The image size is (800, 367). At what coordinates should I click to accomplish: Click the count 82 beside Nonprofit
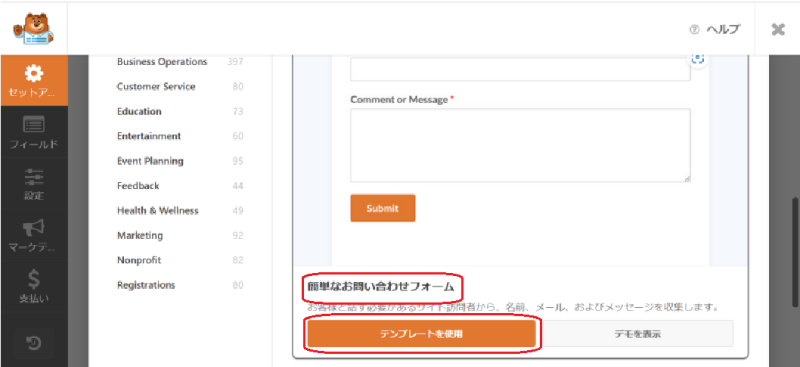click(x=238, y=260)
